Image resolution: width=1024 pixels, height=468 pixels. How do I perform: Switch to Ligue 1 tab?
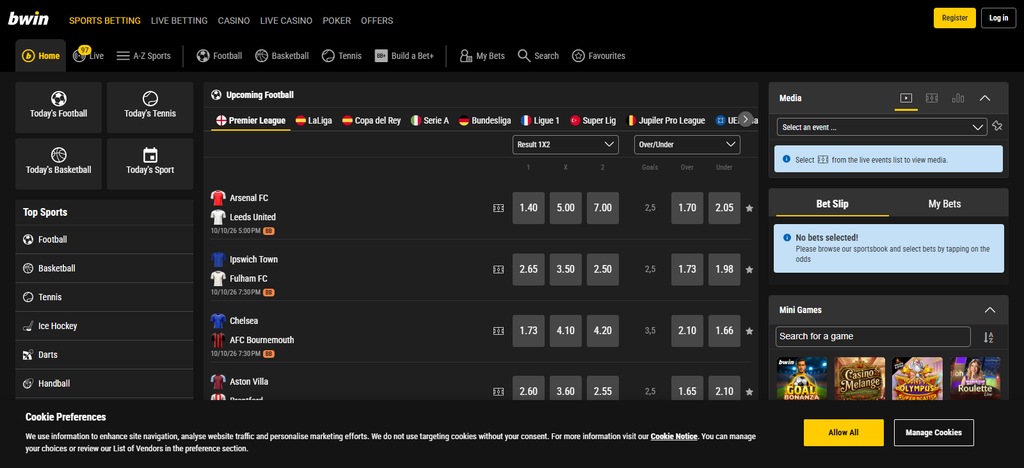click(540, 120)
